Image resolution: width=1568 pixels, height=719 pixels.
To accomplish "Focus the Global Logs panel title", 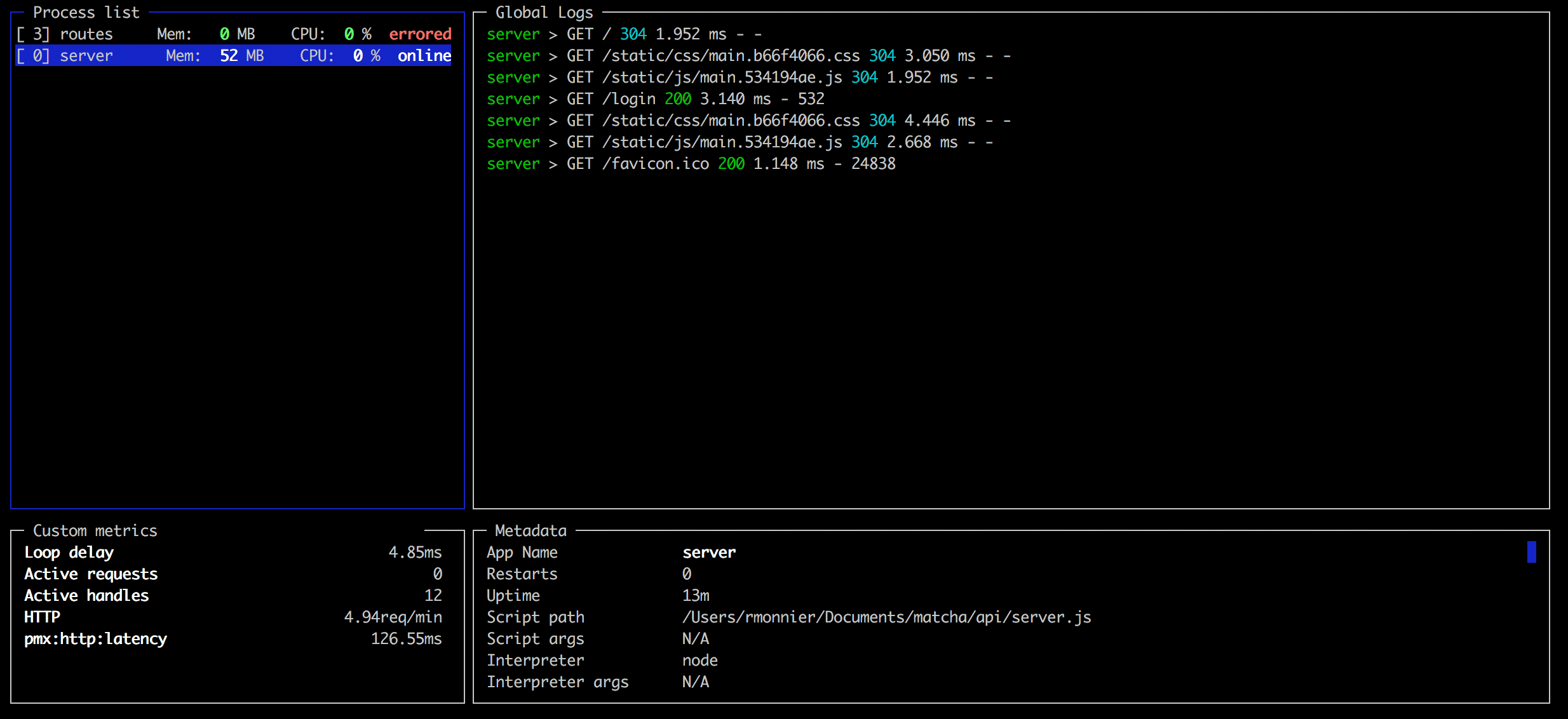I will [x=544, y=13].
